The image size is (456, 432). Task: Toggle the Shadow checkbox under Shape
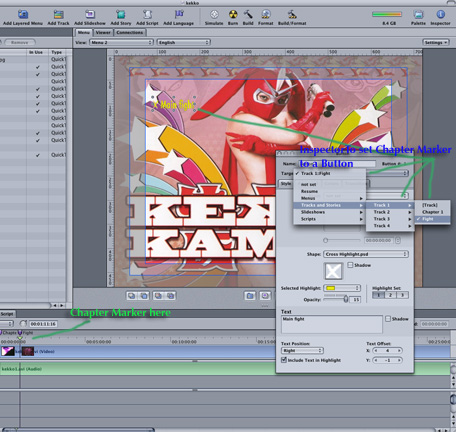coord(350,265)
